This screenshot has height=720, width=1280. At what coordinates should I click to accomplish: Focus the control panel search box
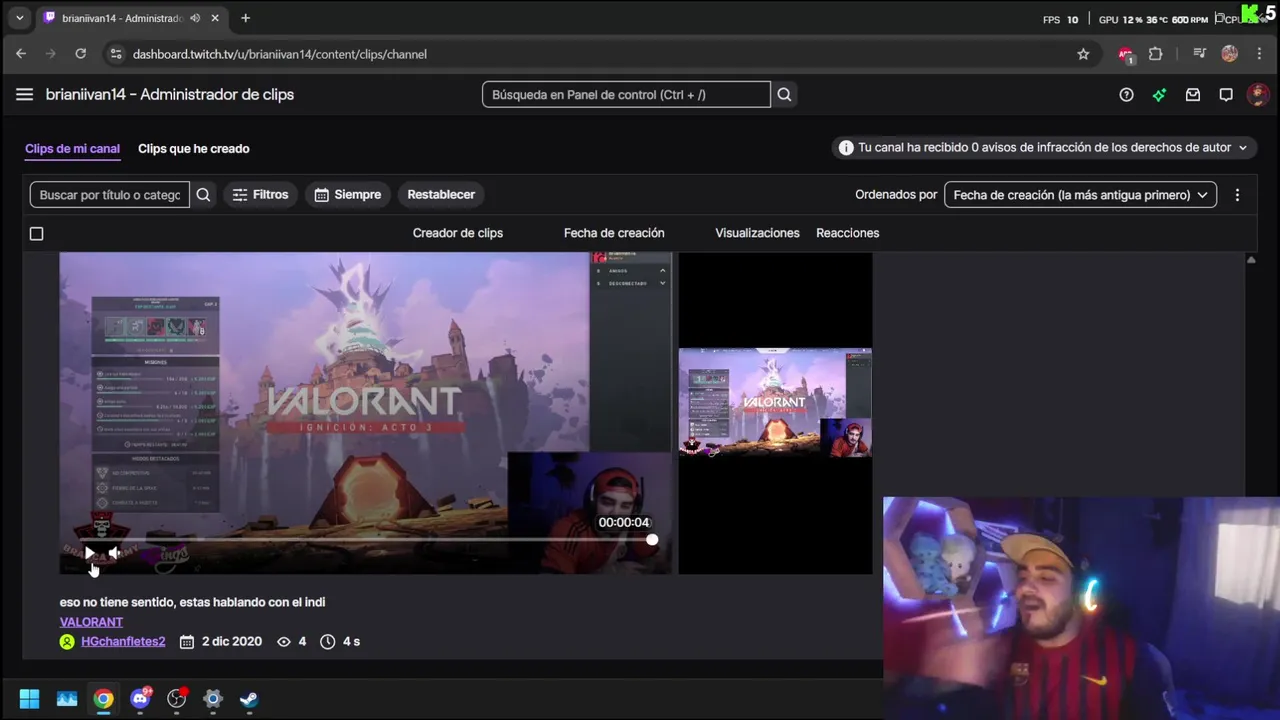[x=626, y=95]
